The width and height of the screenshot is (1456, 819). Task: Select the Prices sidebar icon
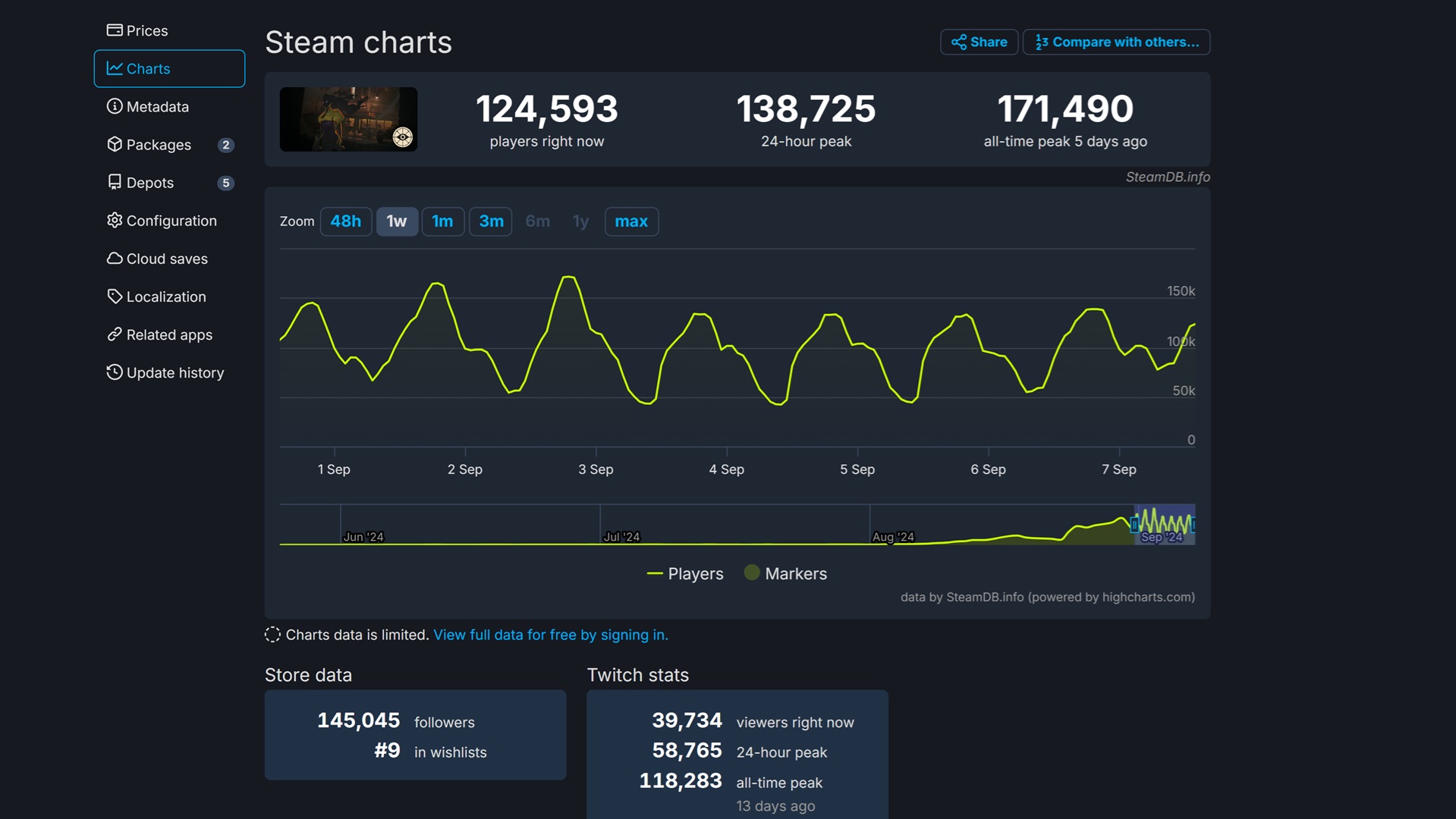click(115, 30)
